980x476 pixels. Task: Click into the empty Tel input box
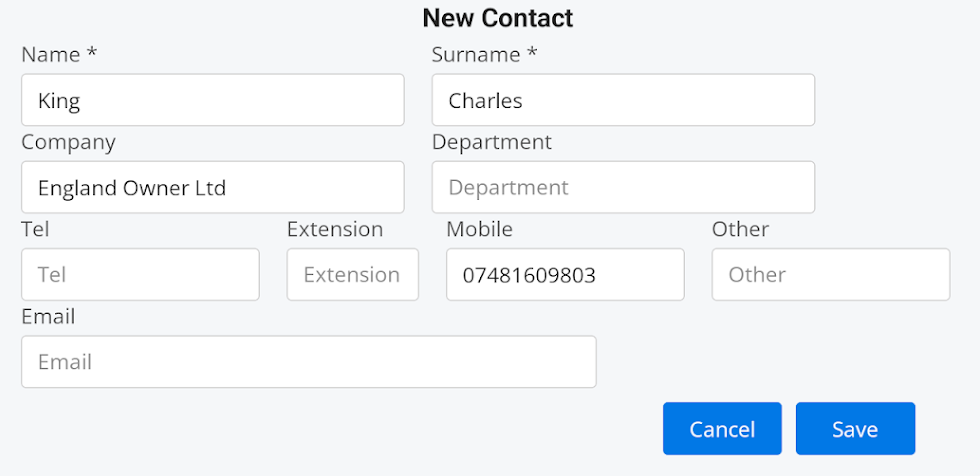[x=140, y=274]
